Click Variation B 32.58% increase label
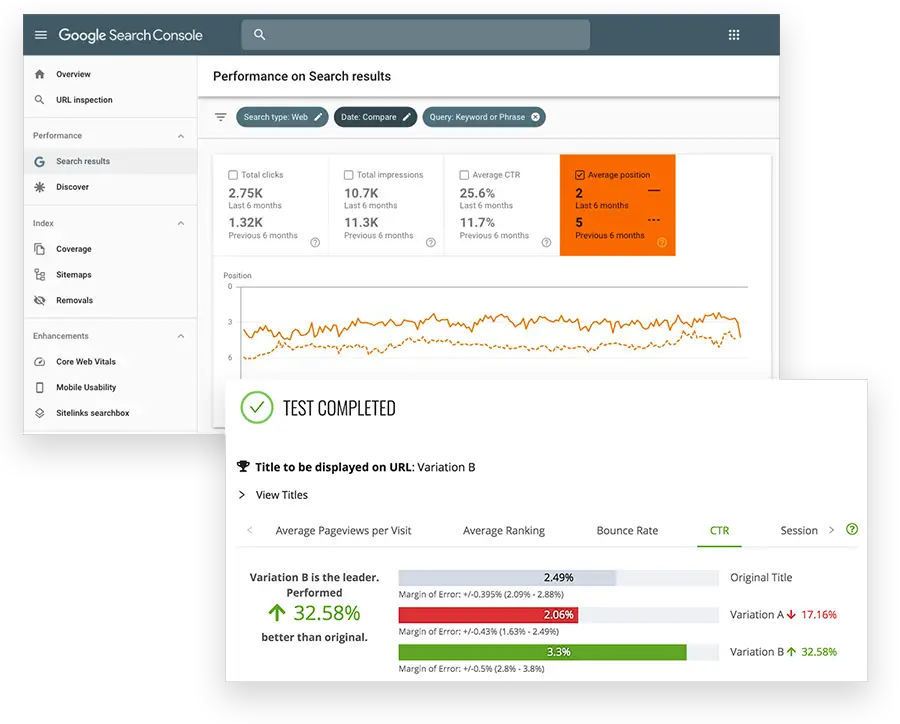The image size is (900, 724). click(783, 652)
